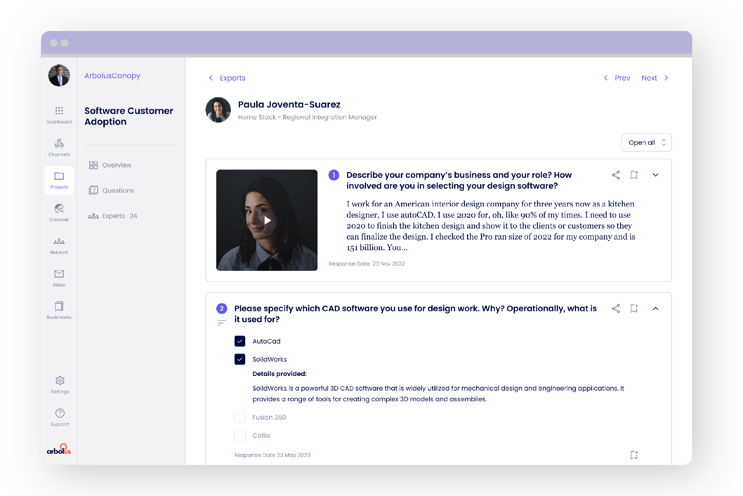Open the Channels sidebar icon
The image size is (743, 496).
pyautogui.click(x=59, y=143)
